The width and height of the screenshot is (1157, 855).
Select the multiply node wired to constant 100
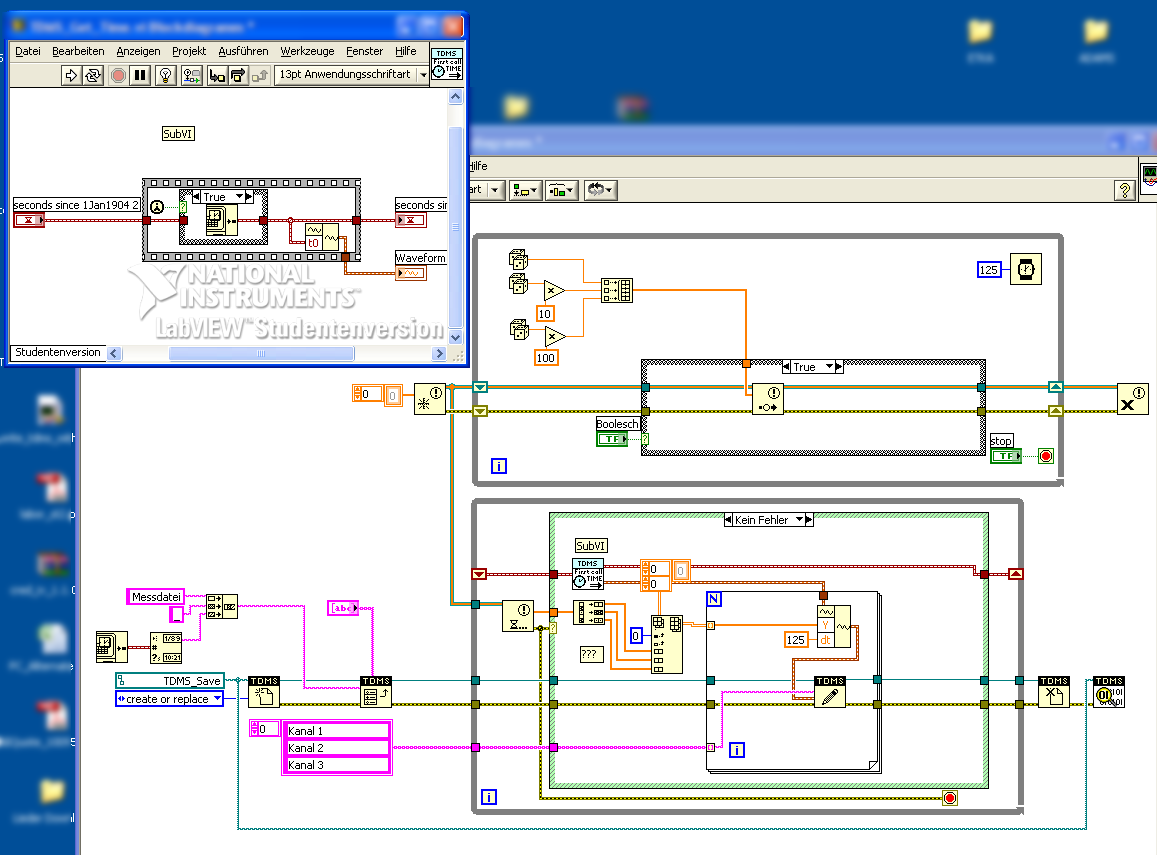click(x=554, y=336)
